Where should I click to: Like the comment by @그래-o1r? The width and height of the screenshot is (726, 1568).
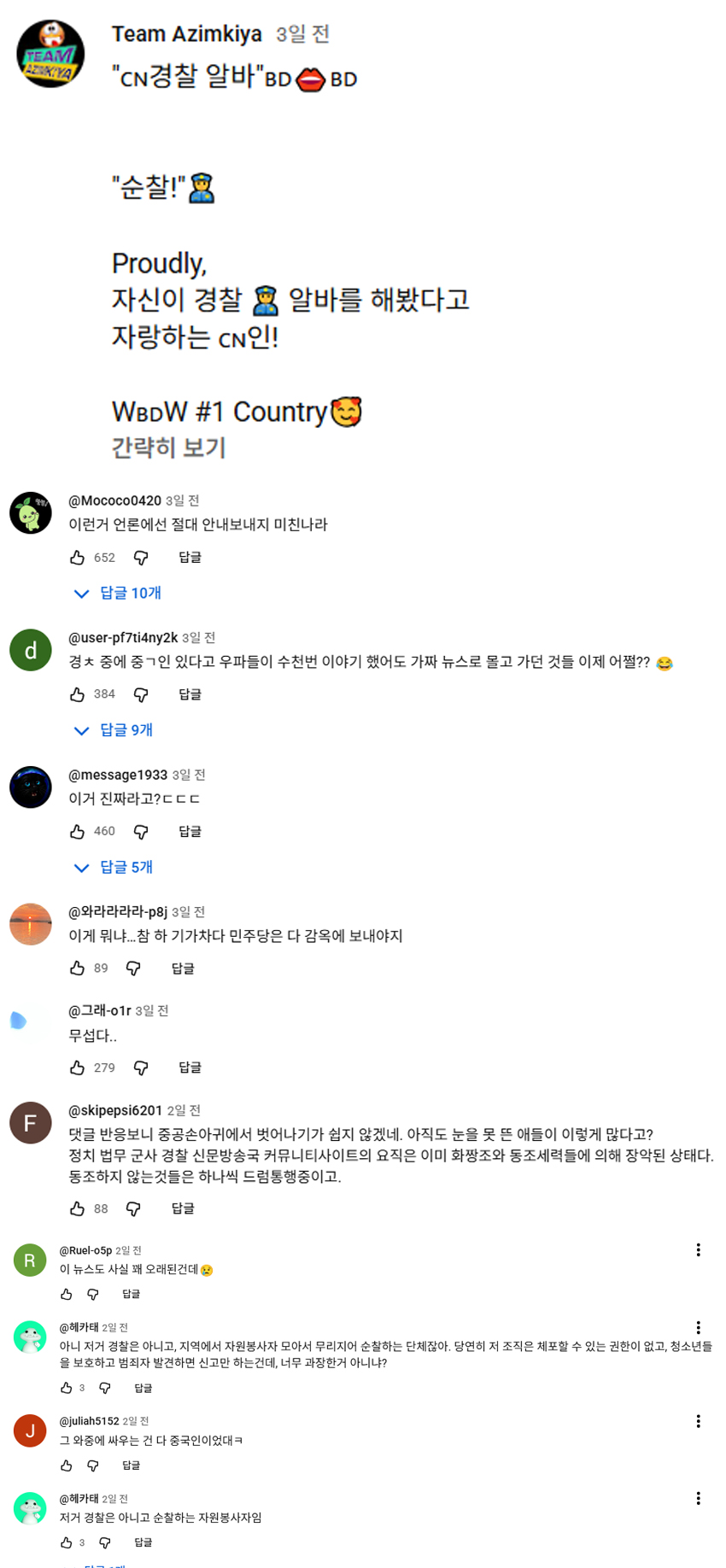coord(78,1068)
